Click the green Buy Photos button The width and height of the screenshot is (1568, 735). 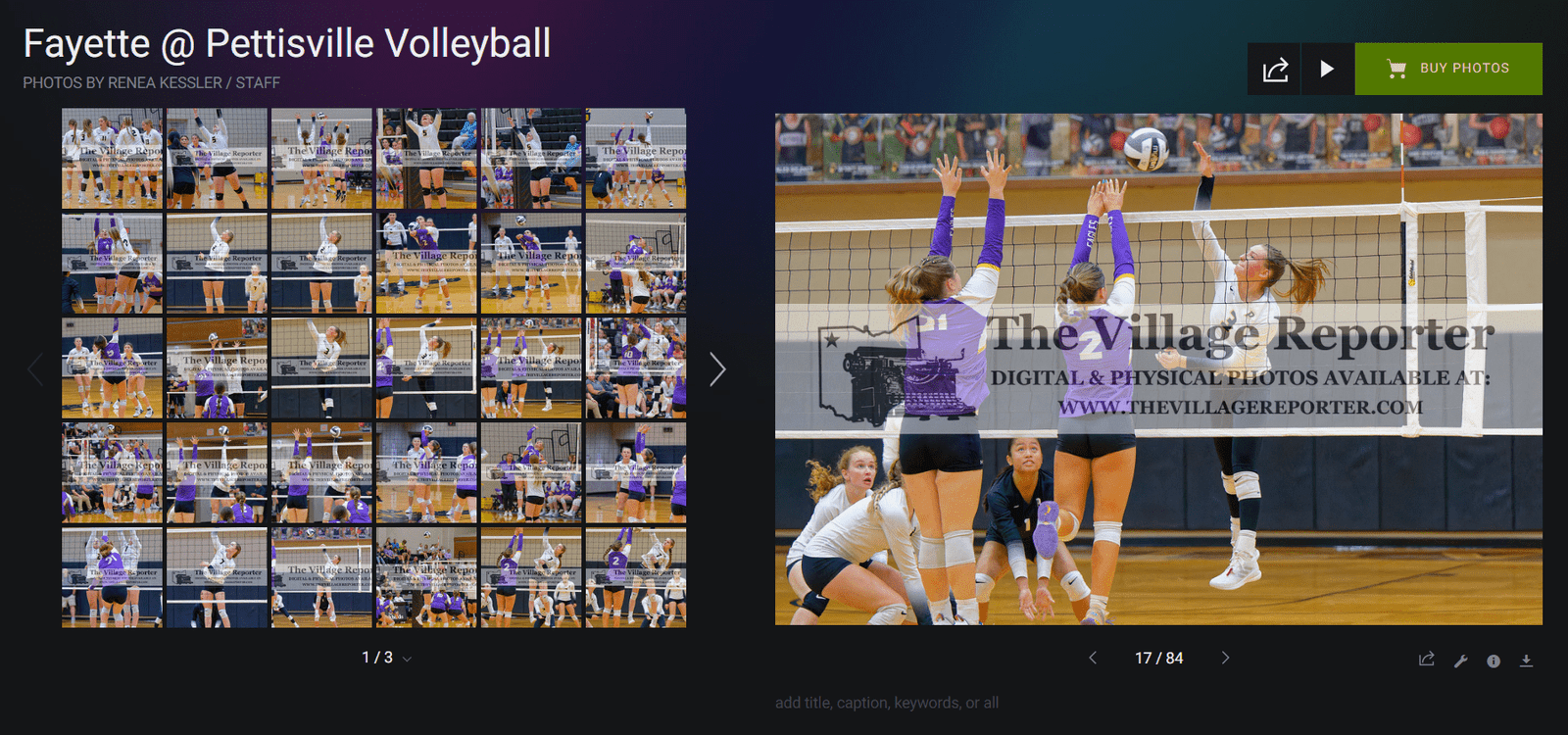tap(1447, 69)
